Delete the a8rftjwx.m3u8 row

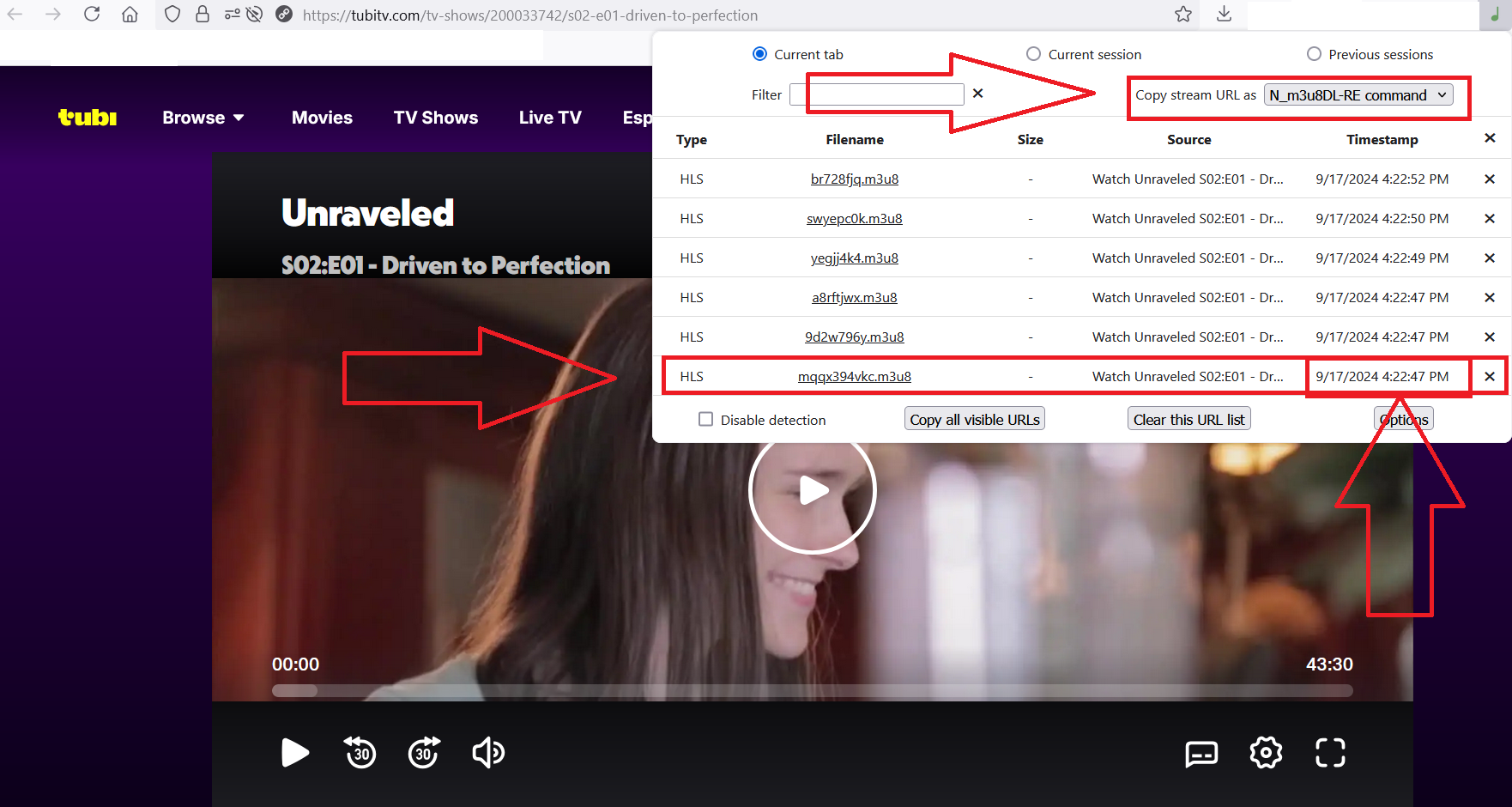(1490, 298)
